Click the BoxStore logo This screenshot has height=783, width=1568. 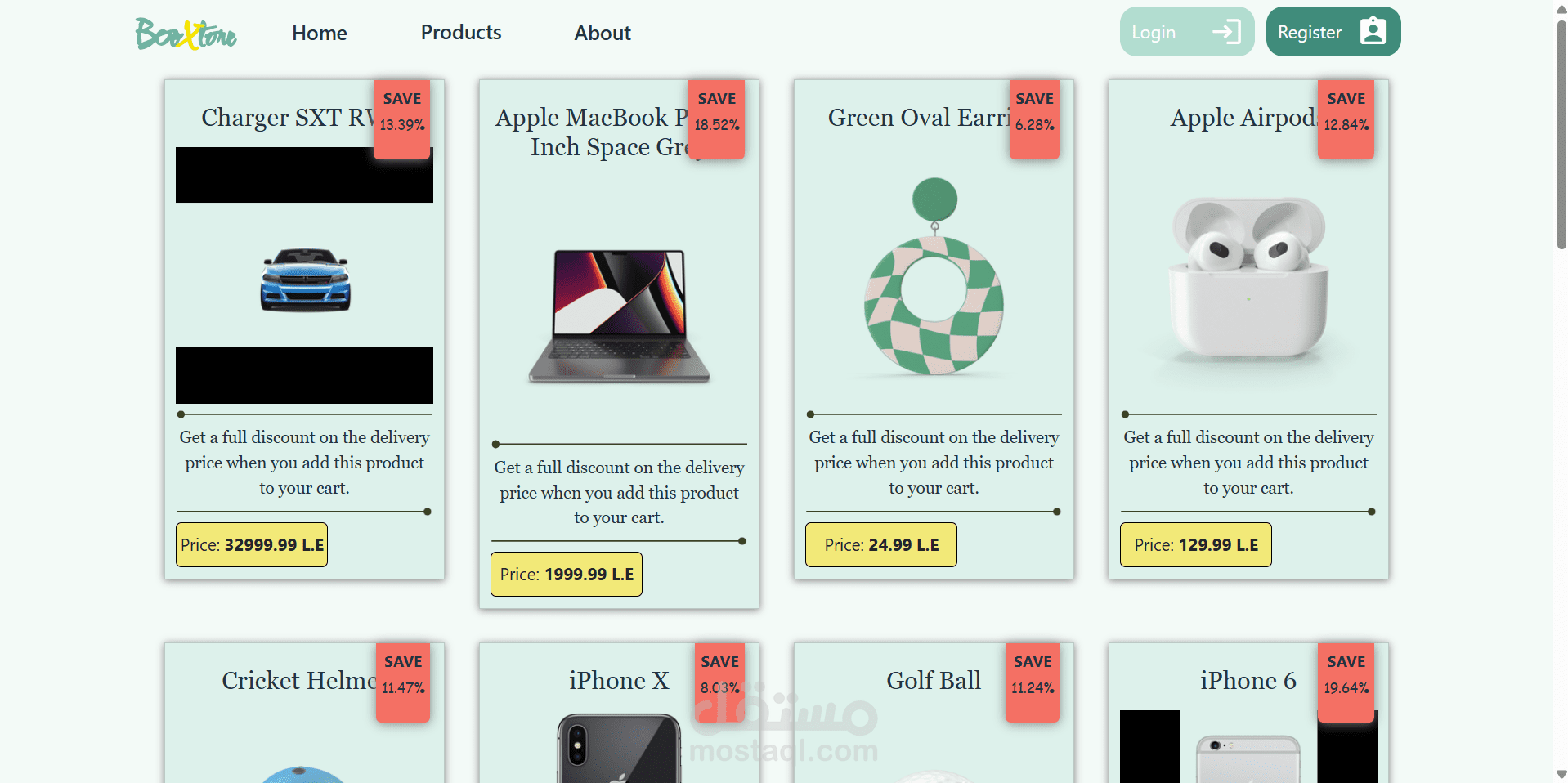pos(186,34)
